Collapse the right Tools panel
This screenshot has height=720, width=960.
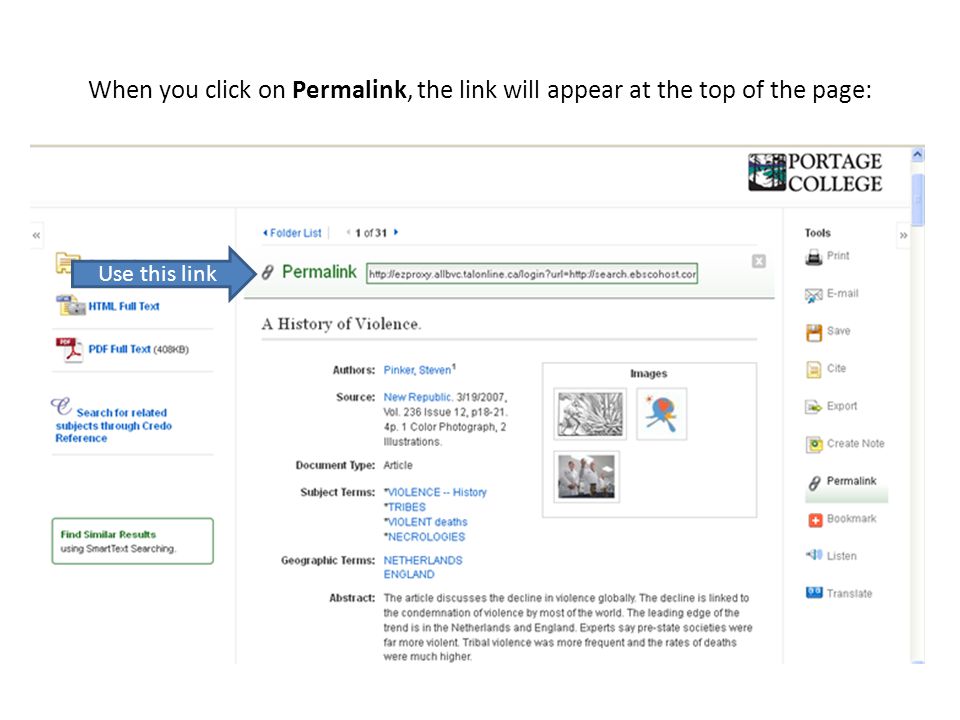coord(903,235)
